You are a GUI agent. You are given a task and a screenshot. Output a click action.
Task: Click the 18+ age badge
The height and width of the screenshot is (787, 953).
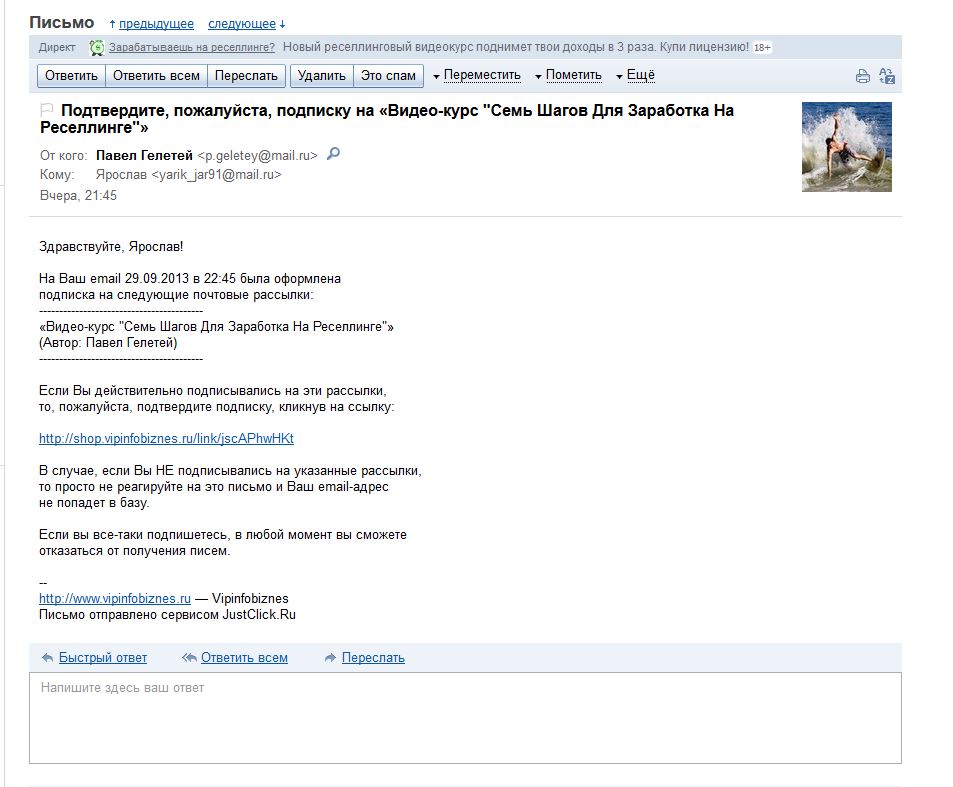pyautogui.click(x=762, y=47)
